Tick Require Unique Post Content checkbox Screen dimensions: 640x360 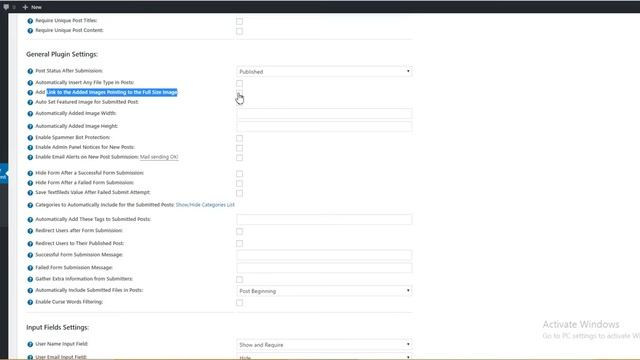[x=240, y=31]
